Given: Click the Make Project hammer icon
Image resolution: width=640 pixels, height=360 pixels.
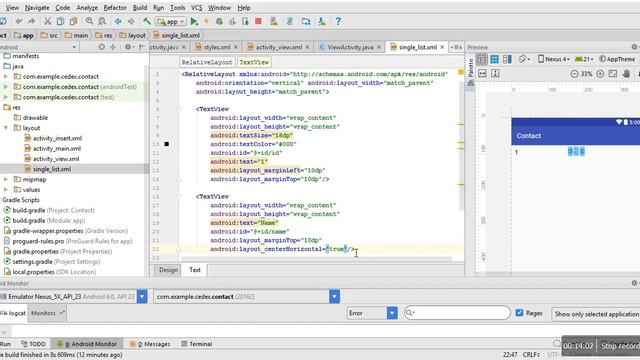Looking at the screenshot, I should [x=147, y=21].
